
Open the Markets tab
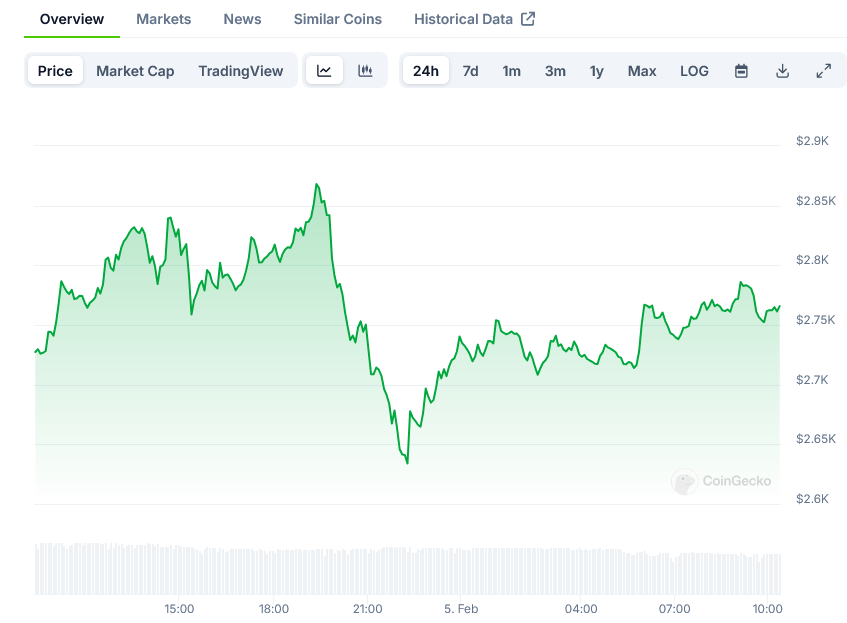tap(163, 19)
